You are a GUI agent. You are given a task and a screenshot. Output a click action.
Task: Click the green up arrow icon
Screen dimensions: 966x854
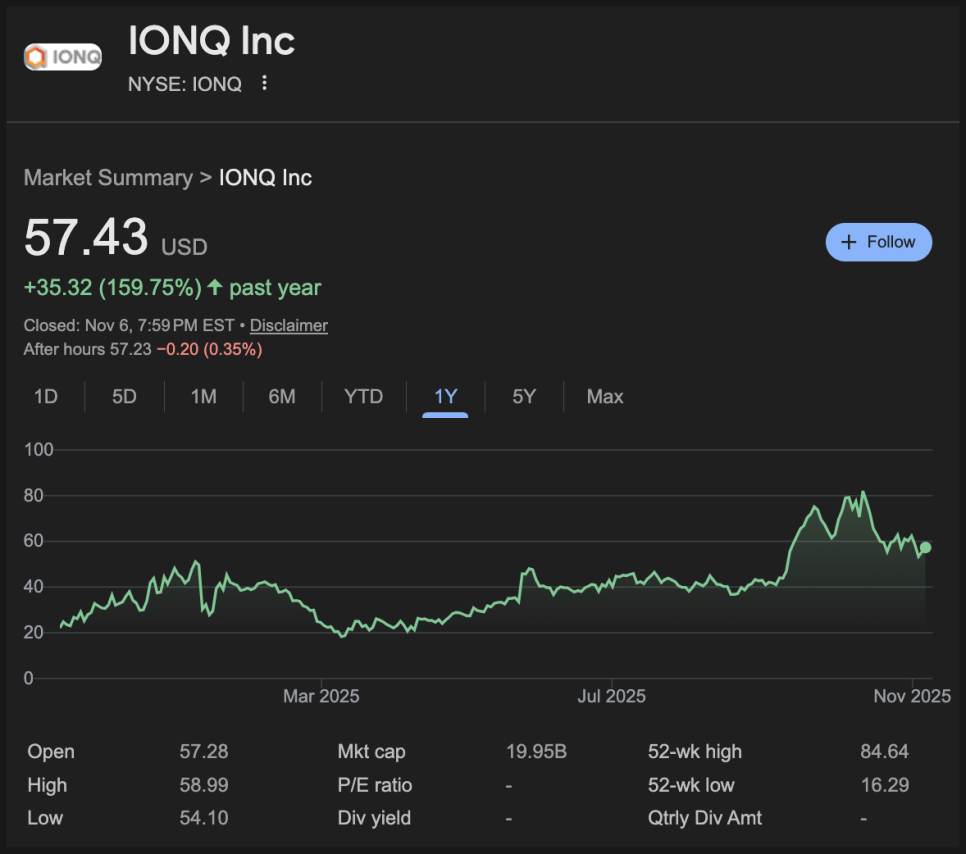(x=214, y=288)
